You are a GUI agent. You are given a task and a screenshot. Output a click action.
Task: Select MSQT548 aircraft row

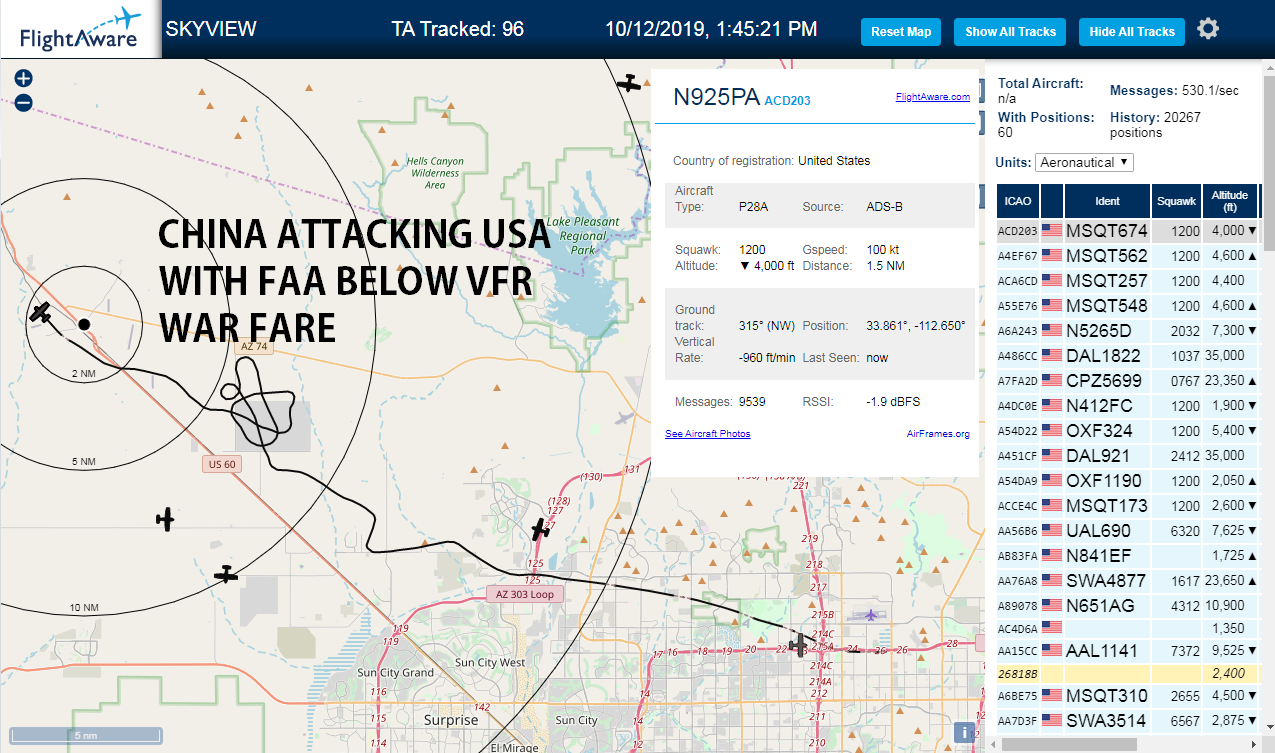(1127, 306)
